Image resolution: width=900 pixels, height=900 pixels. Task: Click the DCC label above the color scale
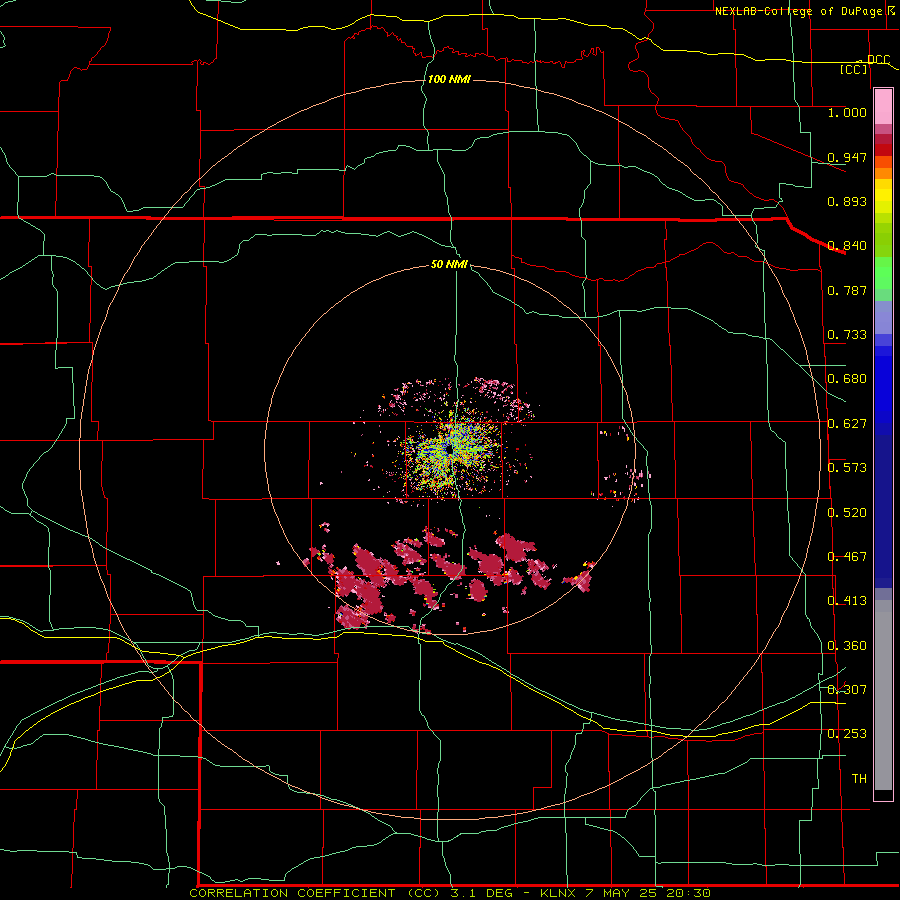pos(878,59)
